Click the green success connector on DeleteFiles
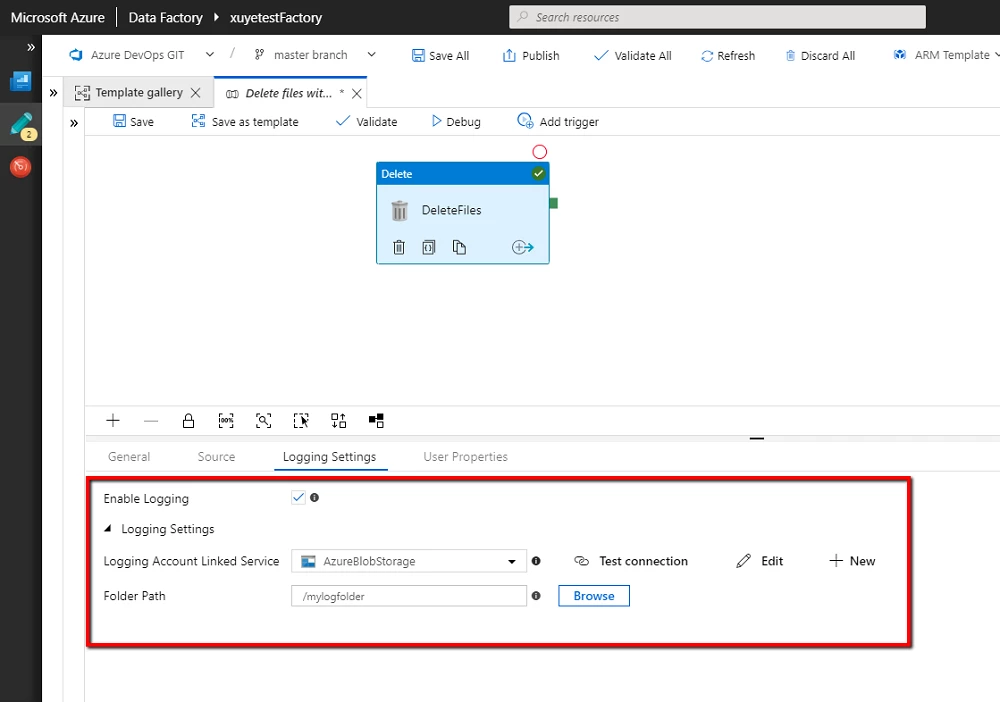The image size is (1000, 702). [554, 203]
